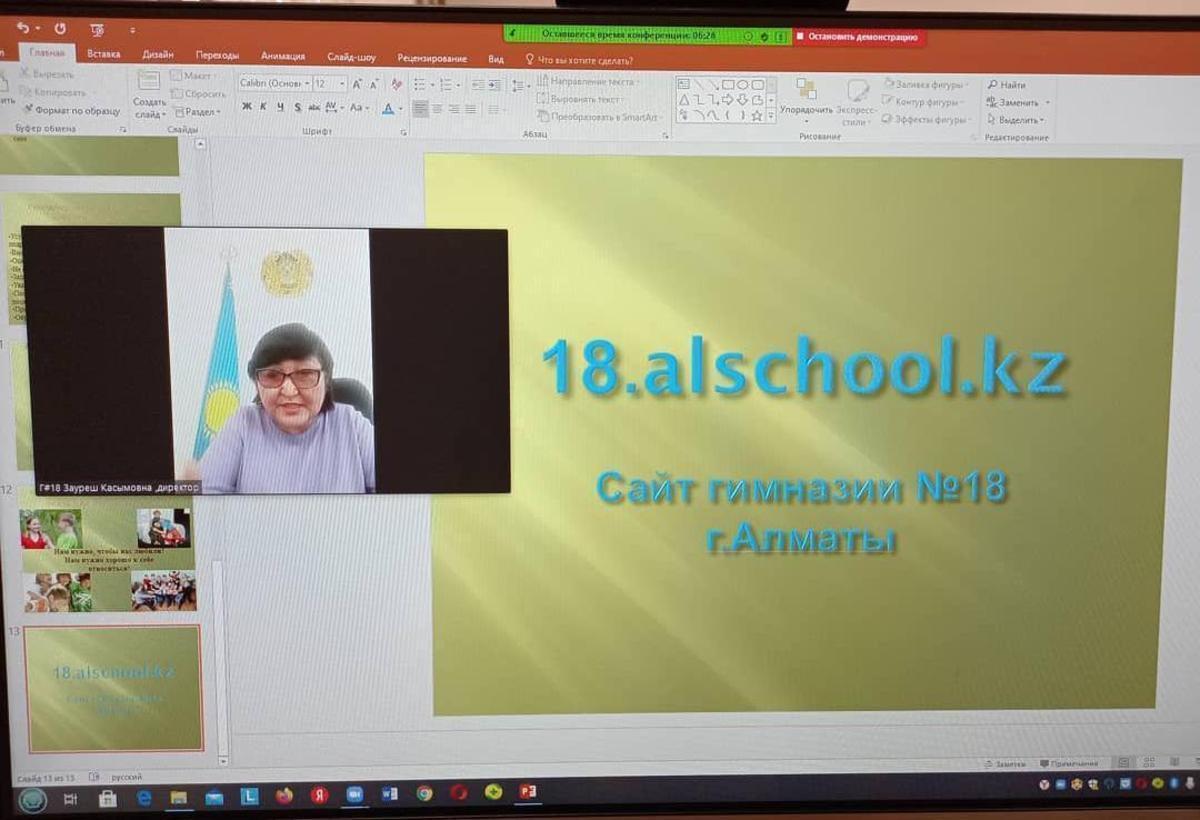Click the increase font size icon
The height and width of the screenshot is (820, 1200).
click(x=357, y=84)
